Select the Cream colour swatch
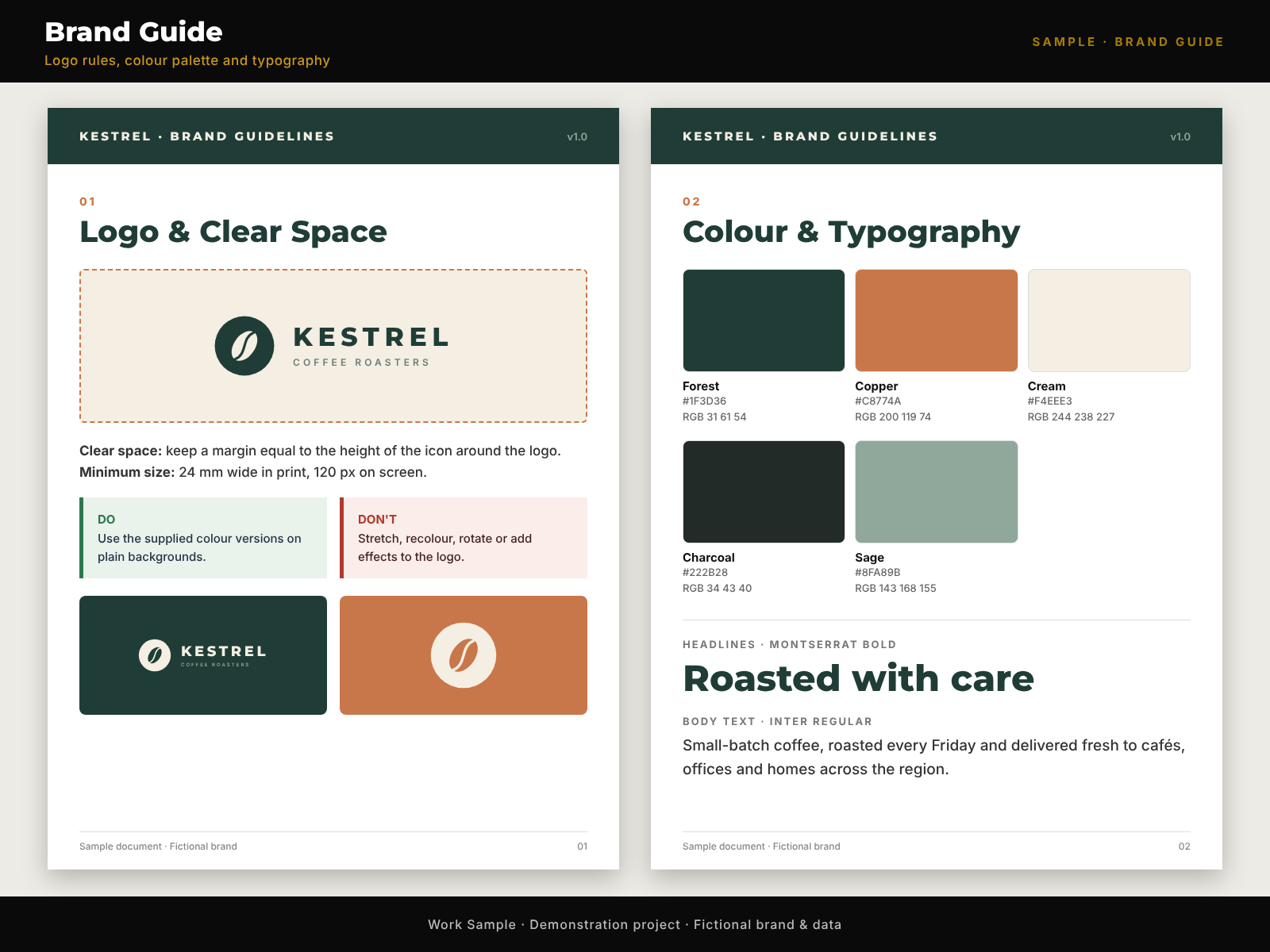This screenshot has width=1270, height=952. click(x=1109, y=321)
